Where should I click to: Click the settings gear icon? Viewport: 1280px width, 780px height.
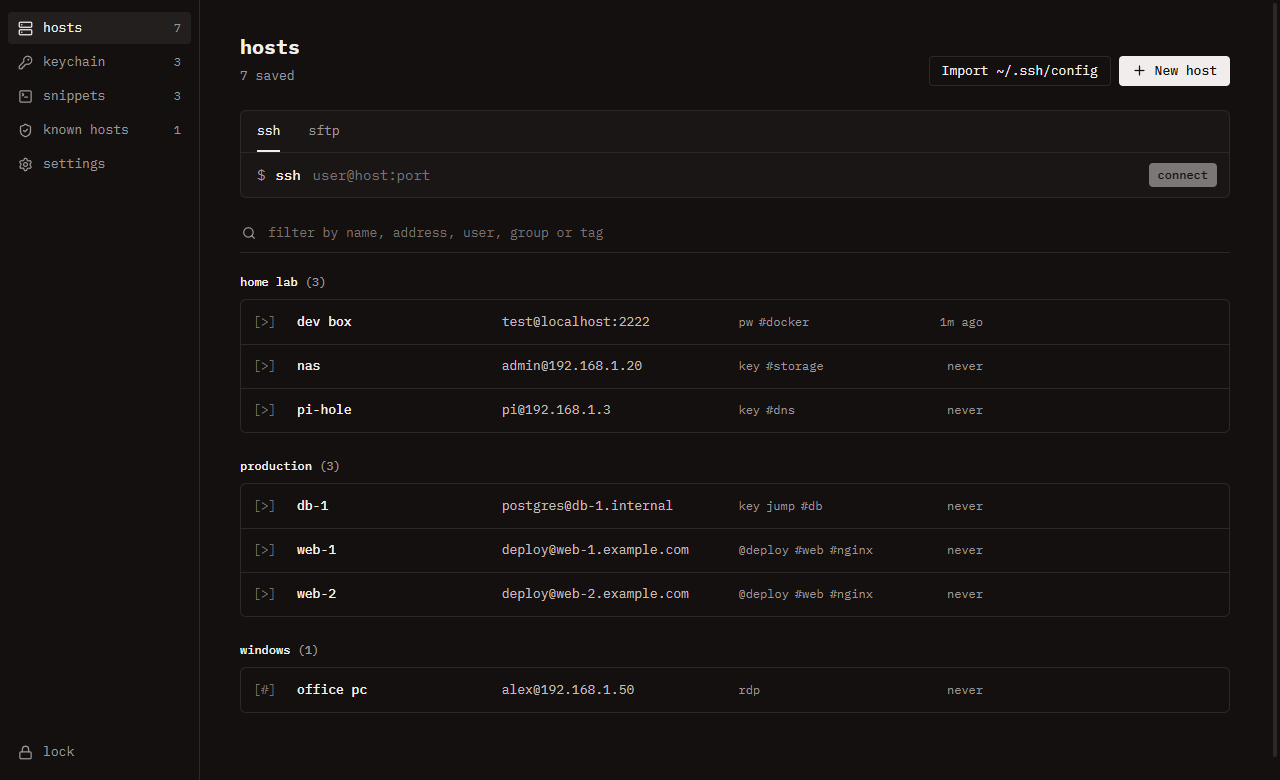[26, 164]
